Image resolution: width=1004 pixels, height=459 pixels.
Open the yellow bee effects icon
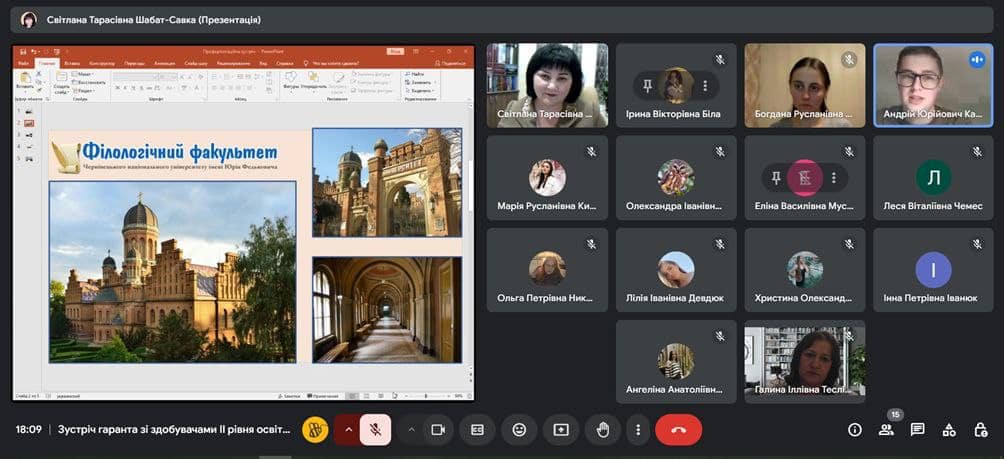pyautogui.click(x=315, y=430)
